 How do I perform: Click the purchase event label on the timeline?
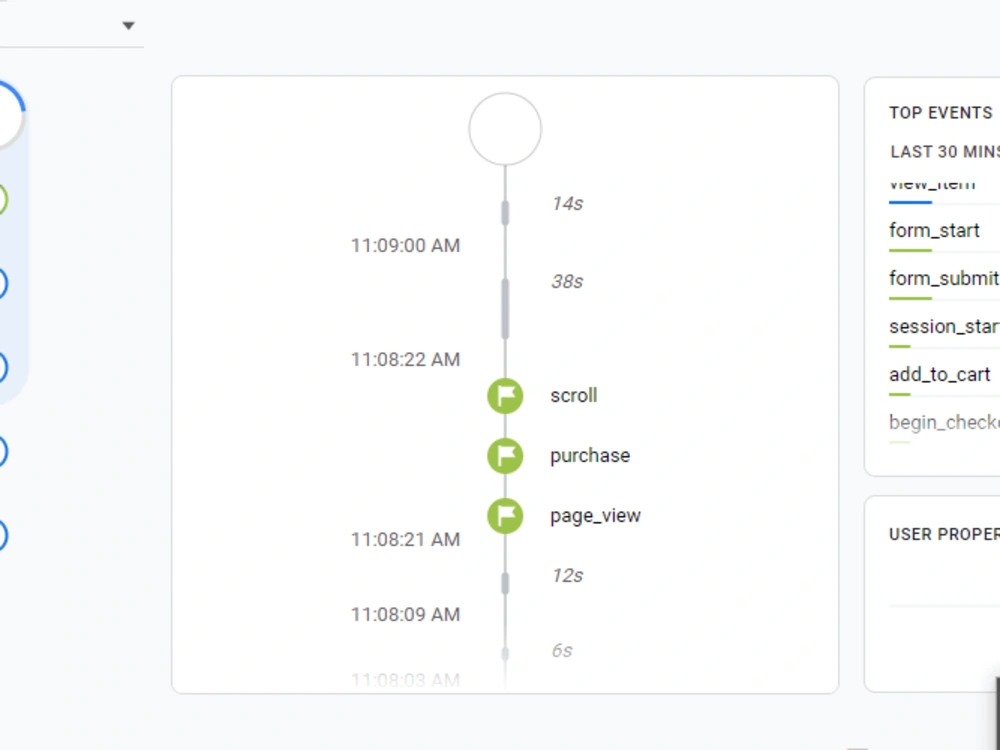click(589, 455)
